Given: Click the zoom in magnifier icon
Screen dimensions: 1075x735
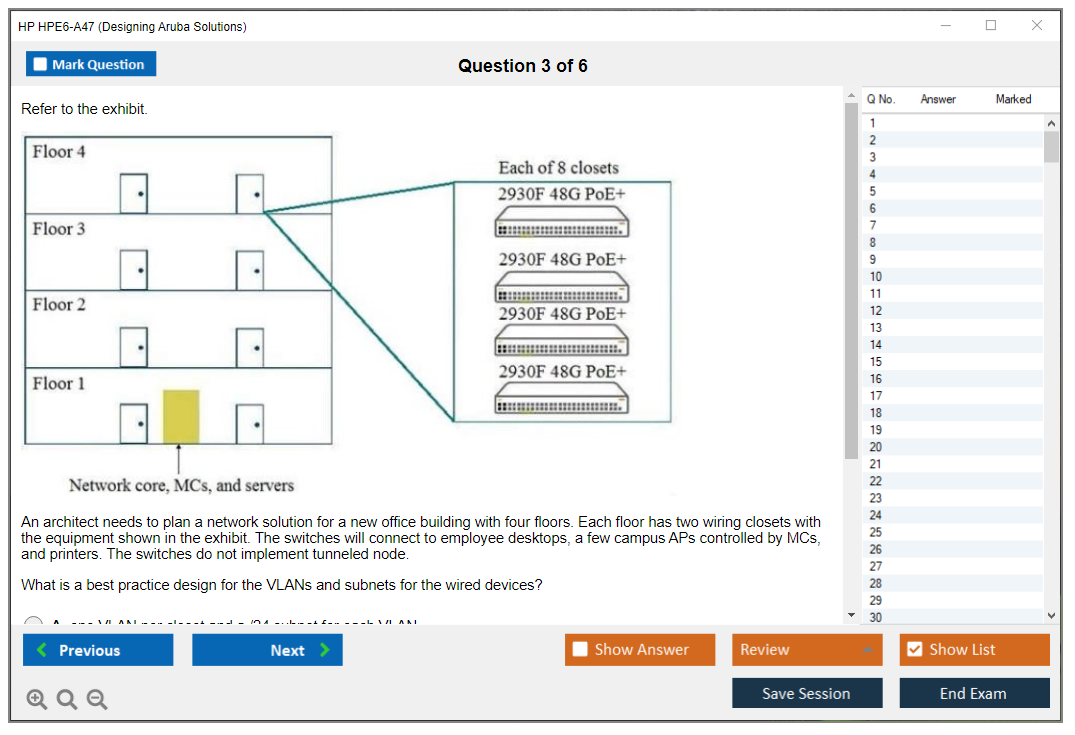Looking at the screenshot, I should [x=36, y=700].
